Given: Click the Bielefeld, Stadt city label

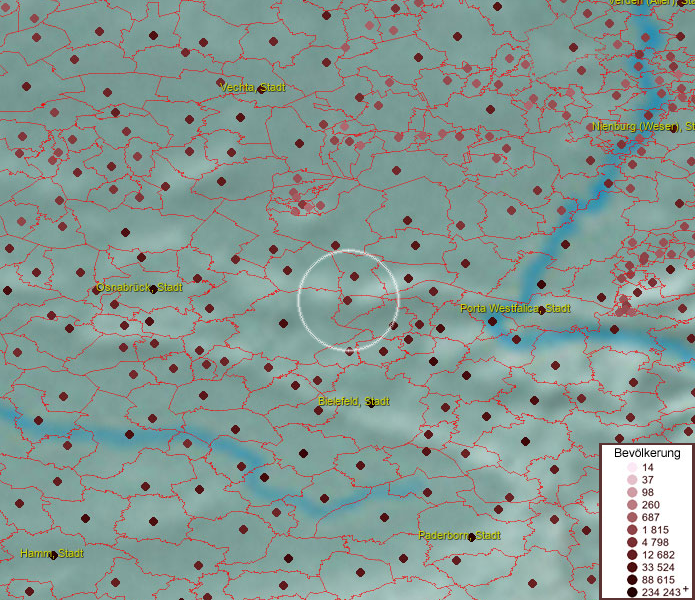Looking at the screenshot, I should 354,401.
